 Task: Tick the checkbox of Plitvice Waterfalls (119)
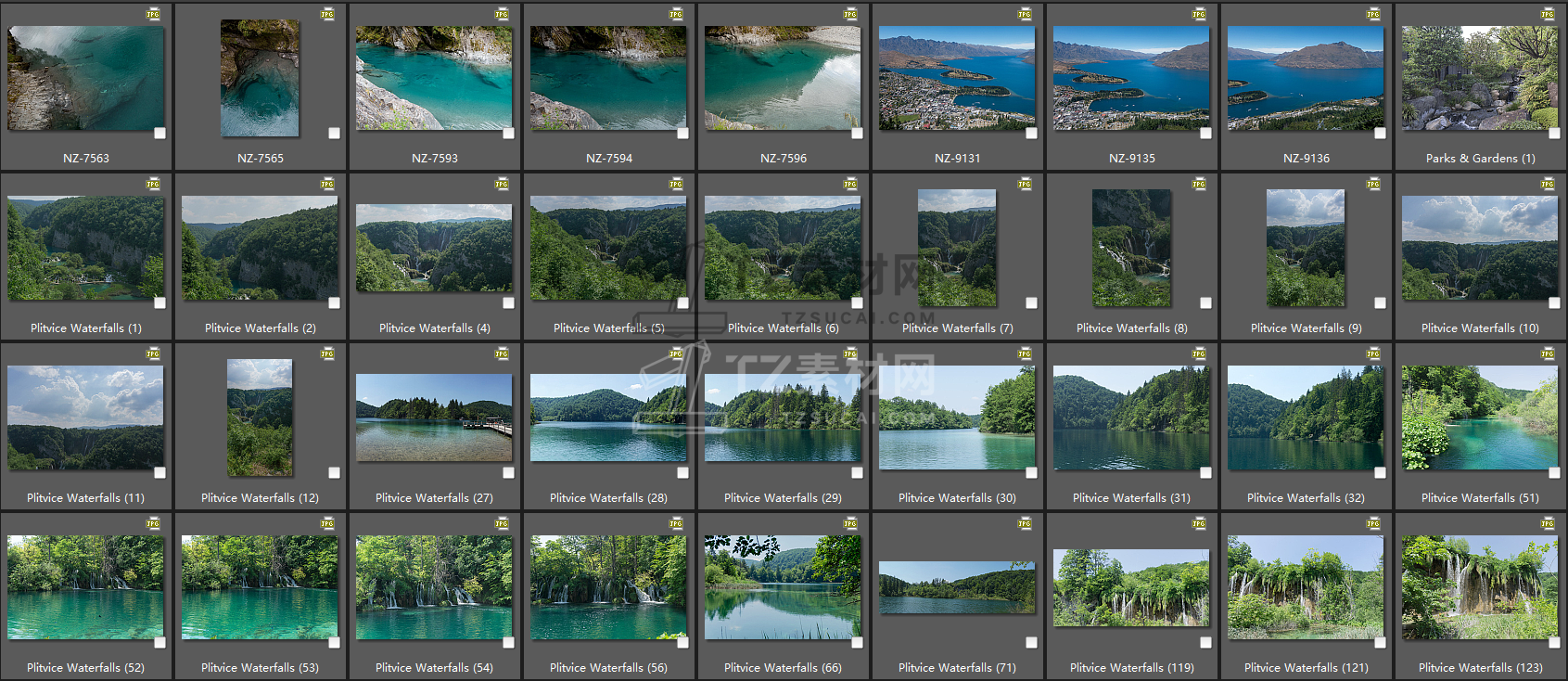(x=1205, y=642)
